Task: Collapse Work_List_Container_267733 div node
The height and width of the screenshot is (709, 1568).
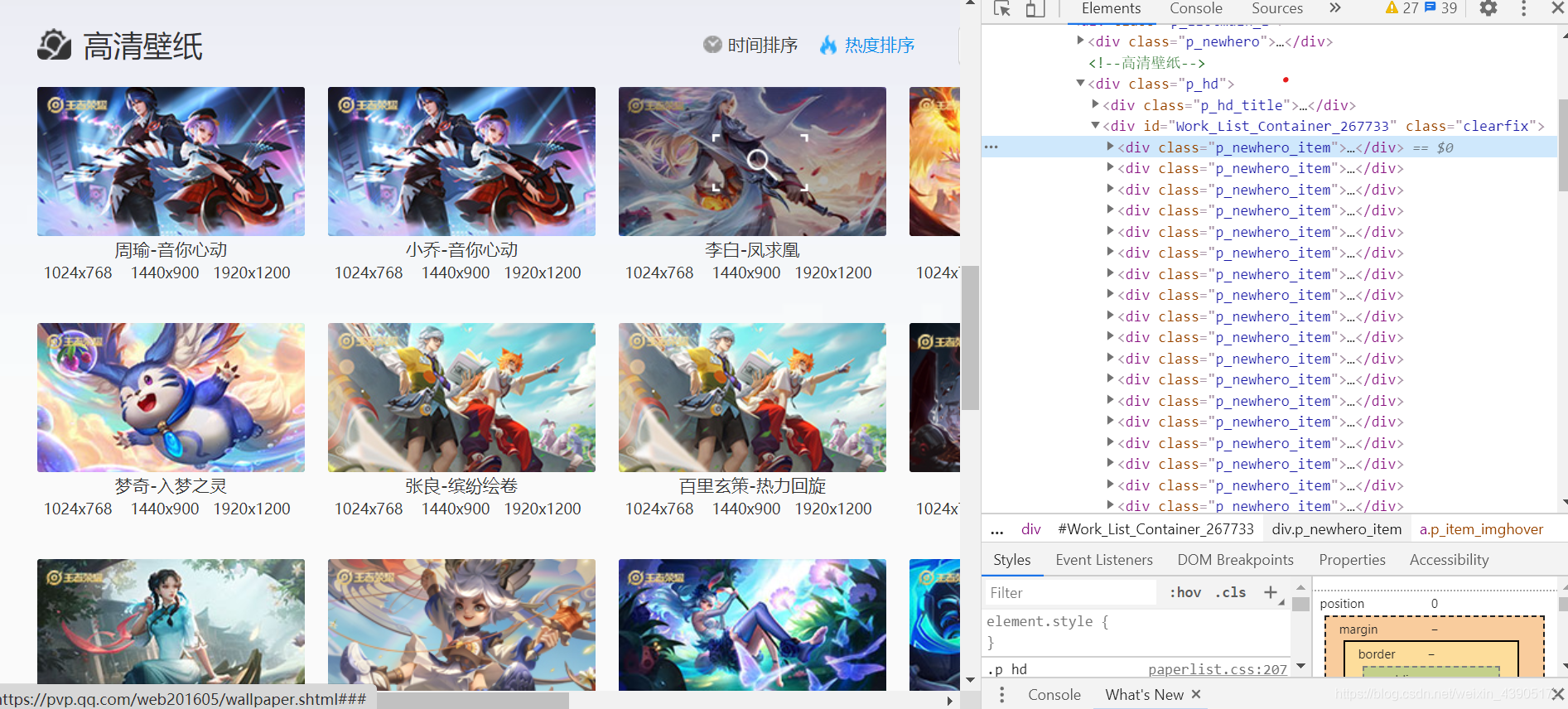Action: 1095,125
